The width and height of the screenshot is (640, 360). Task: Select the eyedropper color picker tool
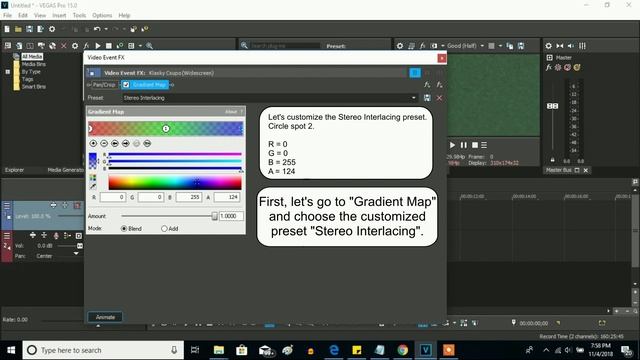tap(93, 187)
